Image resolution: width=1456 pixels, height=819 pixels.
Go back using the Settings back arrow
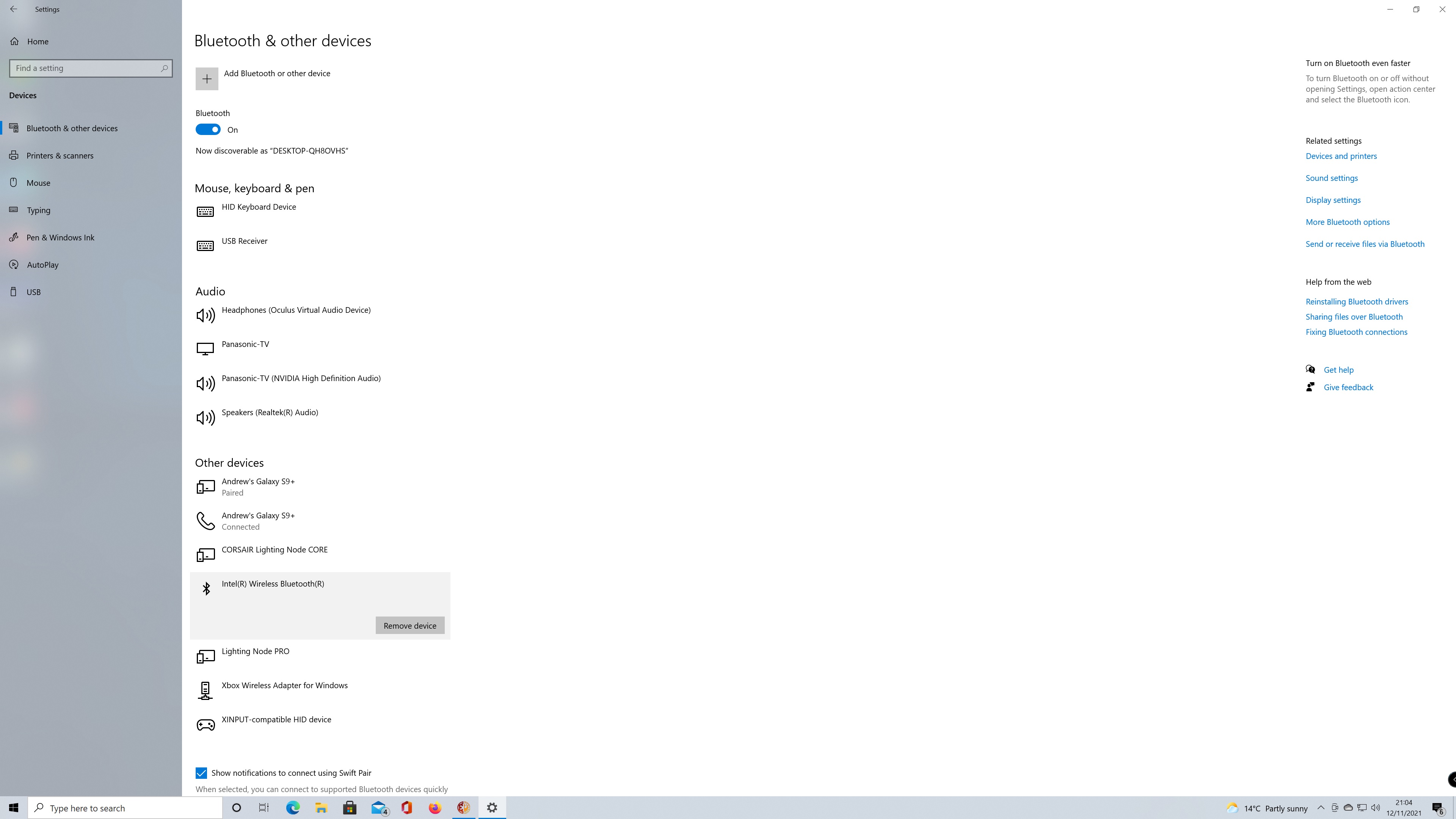coord(14,9)
